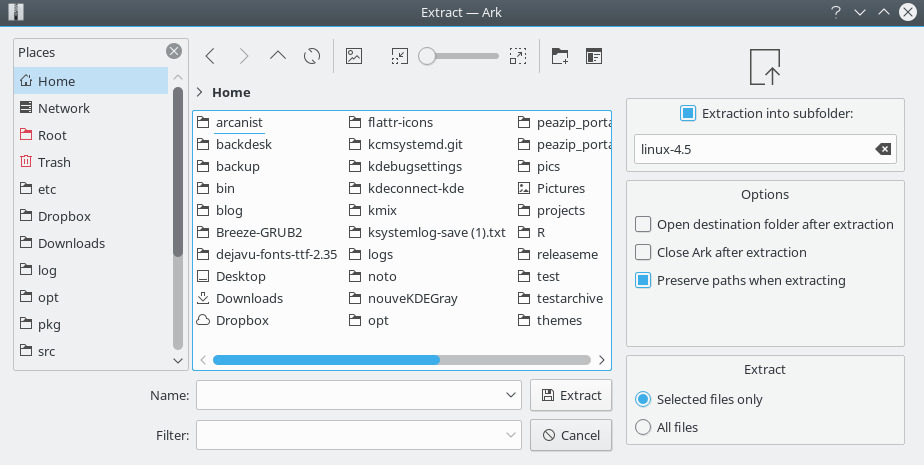Go to parent folder with Up arrow
924x465 pixels.
(279, 56)
